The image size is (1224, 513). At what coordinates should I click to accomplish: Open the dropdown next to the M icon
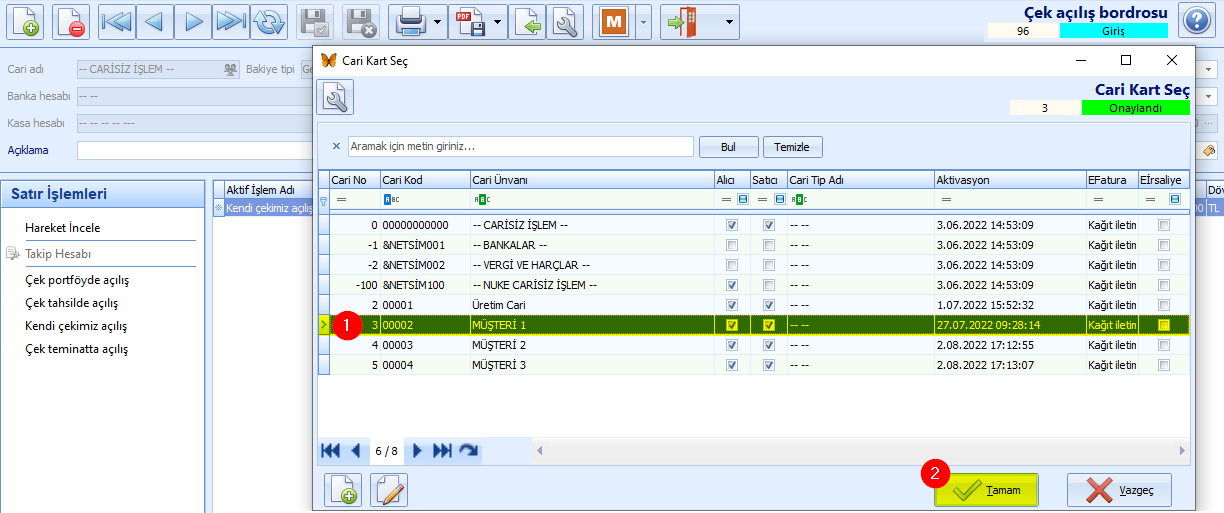[643, 21]
